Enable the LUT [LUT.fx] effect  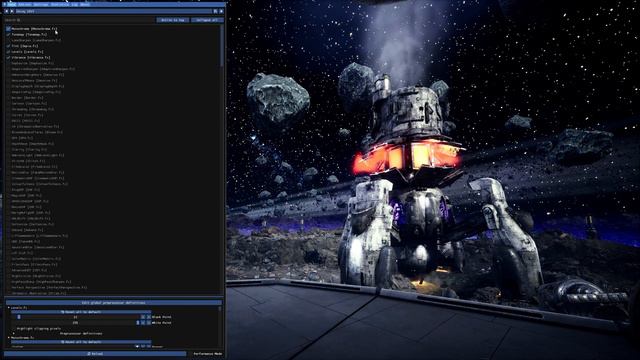(x=8, y=253)
